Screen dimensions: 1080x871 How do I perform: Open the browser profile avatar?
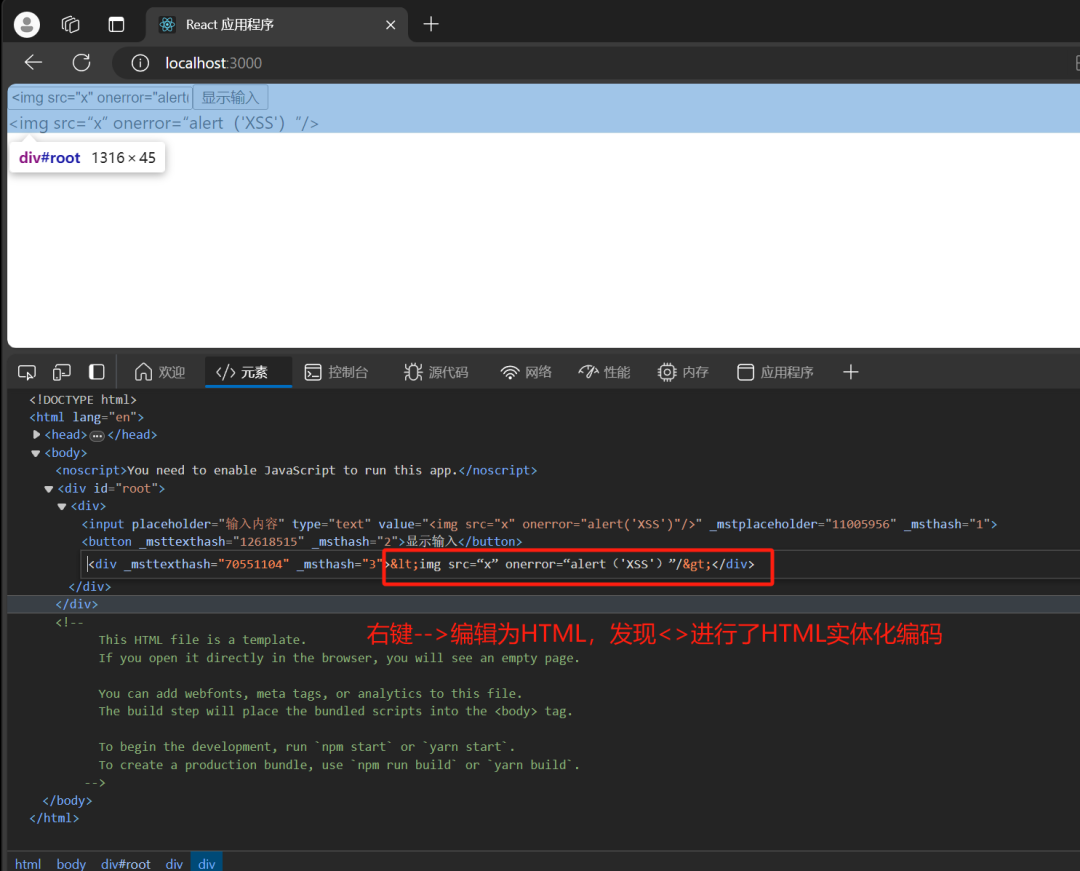point(27,25)
